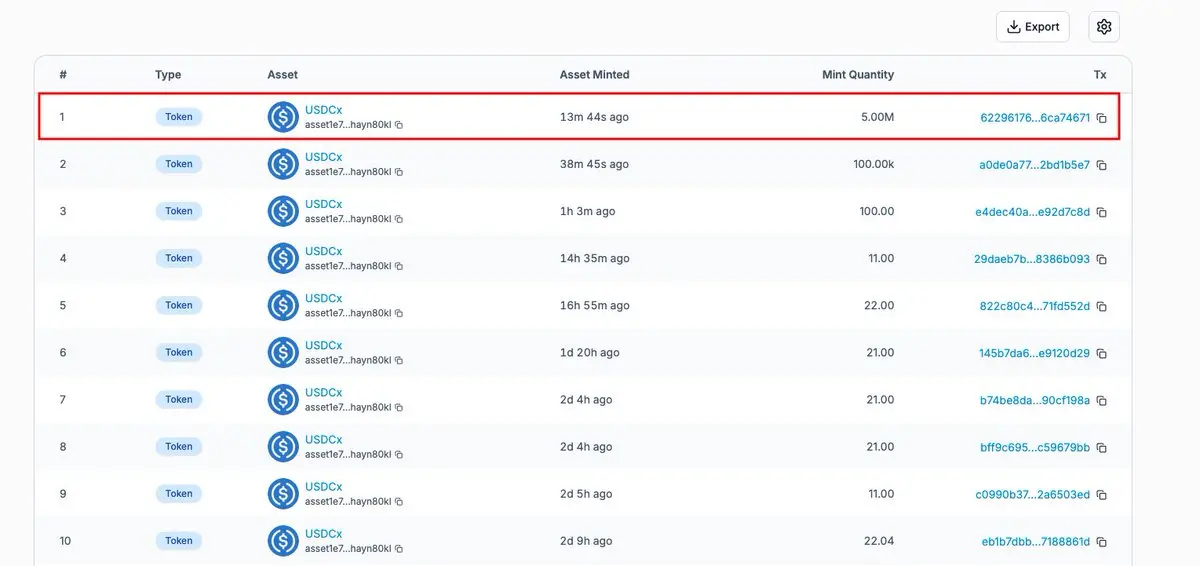
Task: Copy transaction hash 145b7da6...e9120d29
Action: tap(1101, 353)
